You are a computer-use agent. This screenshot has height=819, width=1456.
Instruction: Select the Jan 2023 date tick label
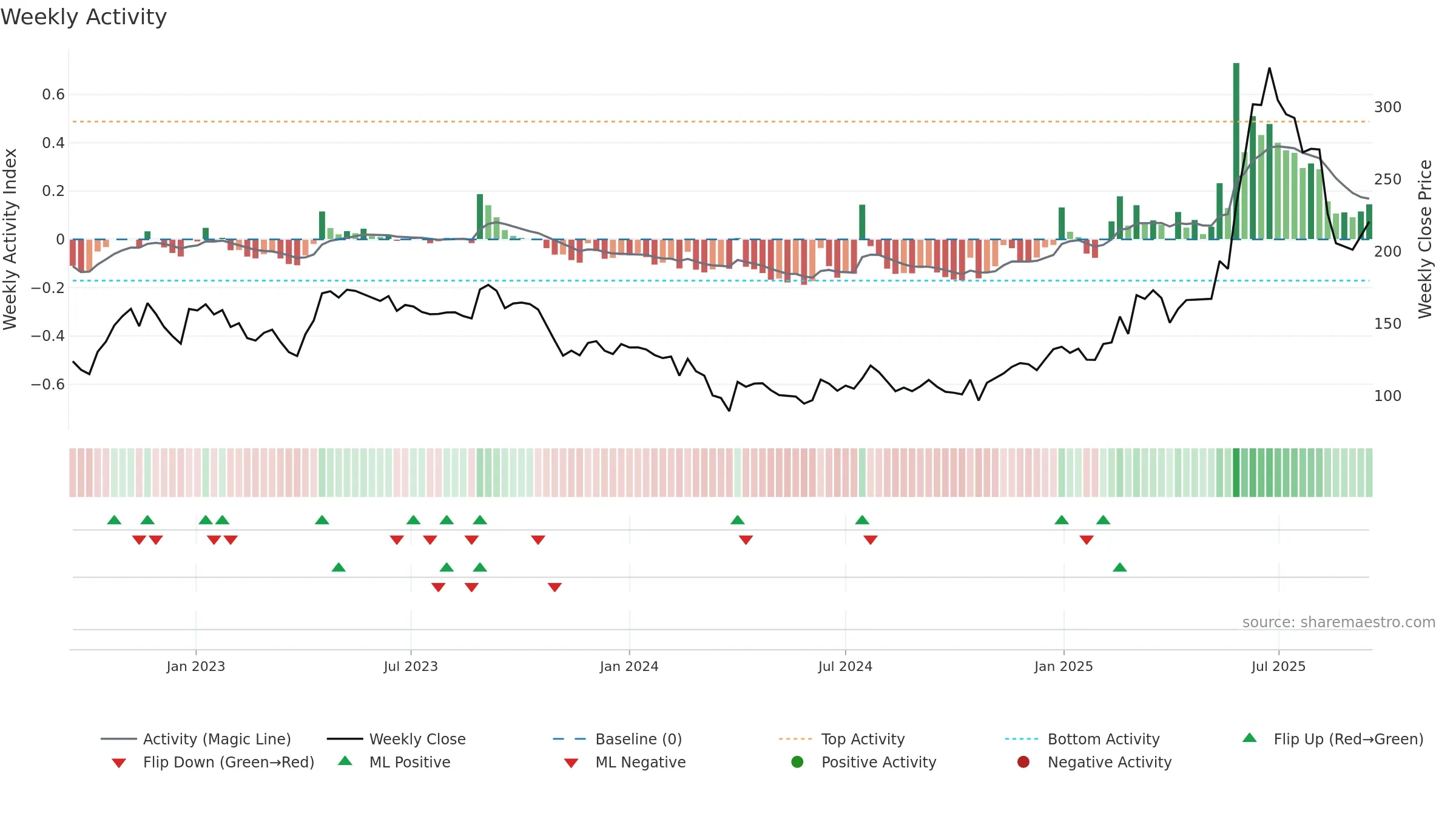tap(195, 666)
